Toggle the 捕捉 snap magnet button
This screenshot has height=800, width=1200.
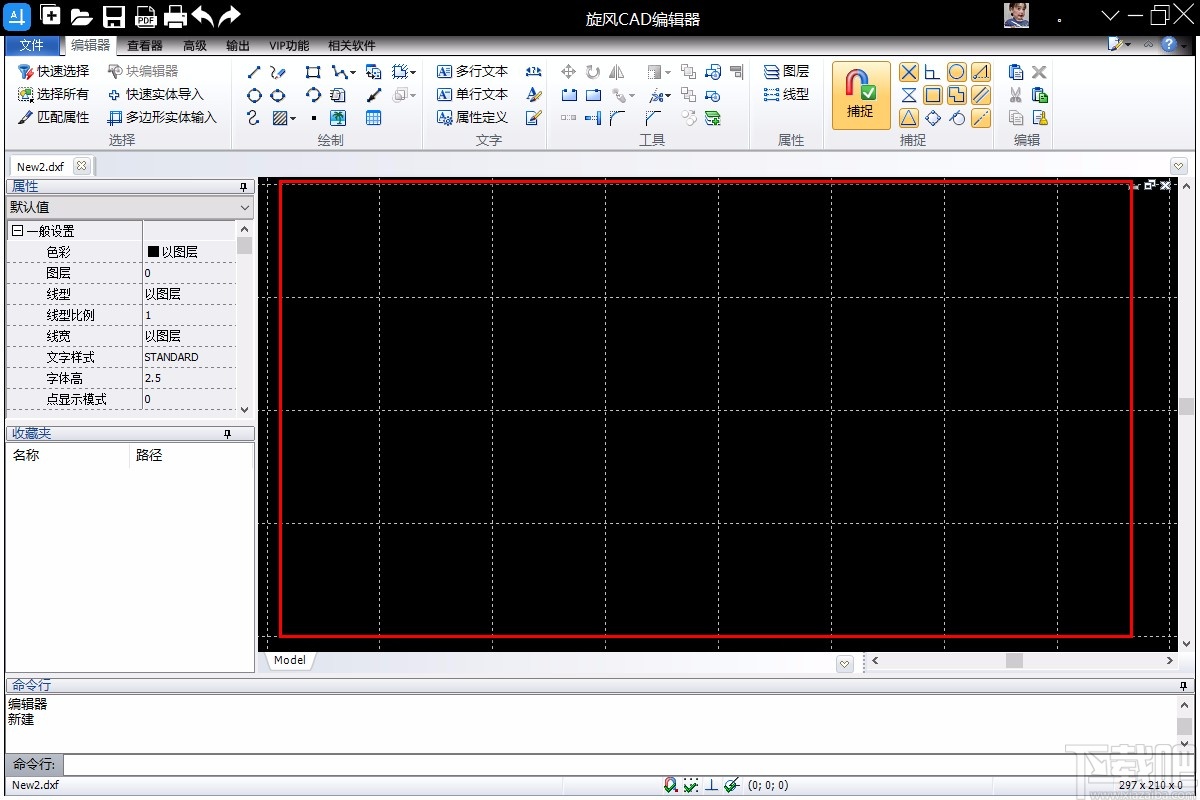tap(860, 95)
